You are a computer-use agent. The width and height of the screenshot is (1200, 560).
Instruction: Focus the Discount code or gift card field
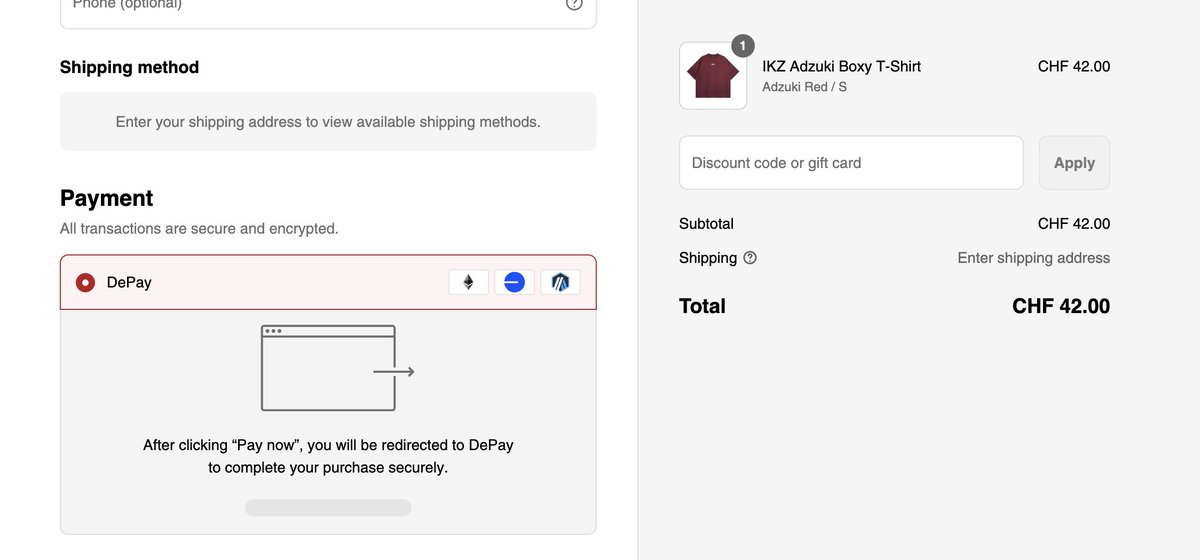coord(851,163)
